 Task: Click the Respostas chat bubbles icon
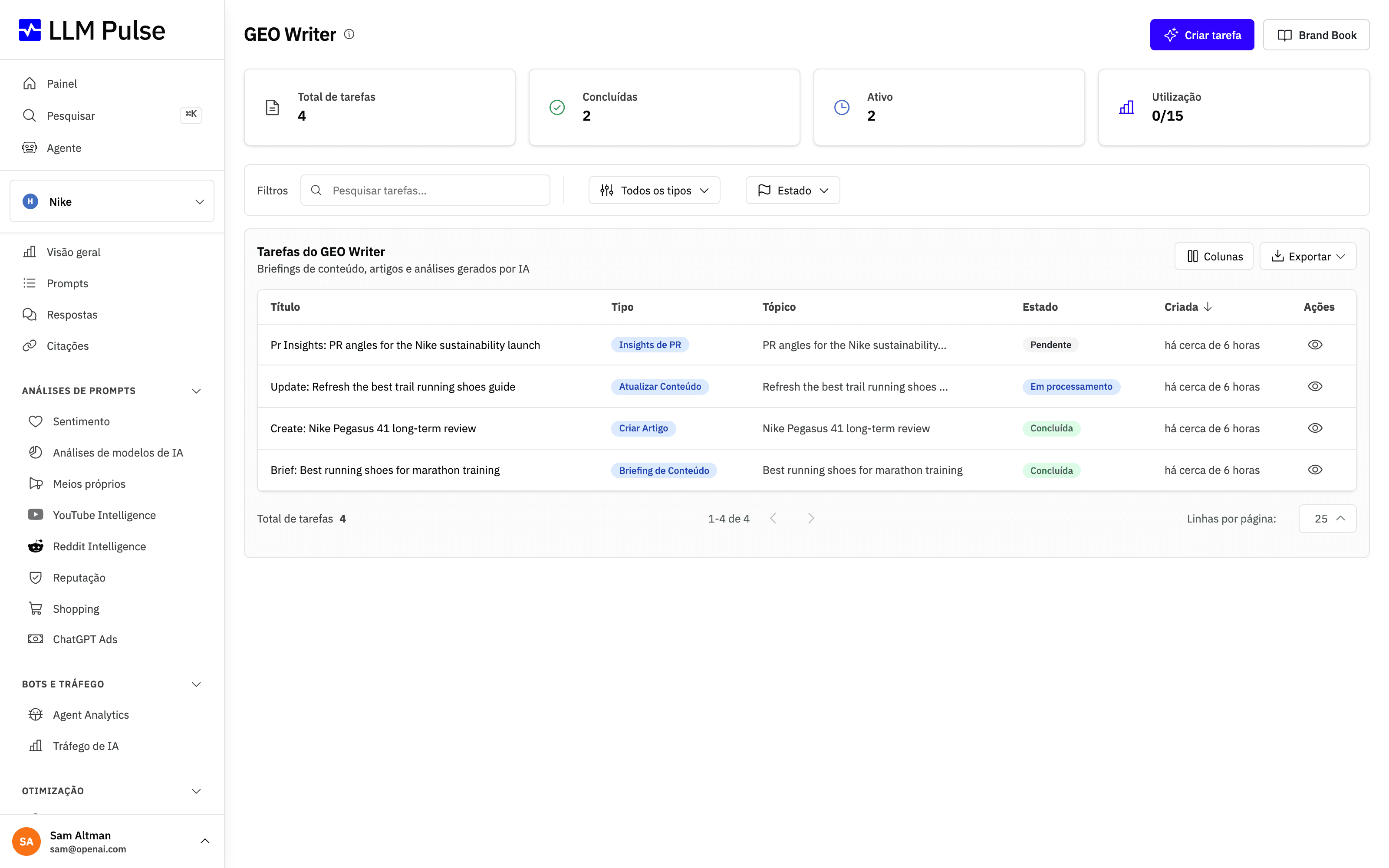click(29, 314)
